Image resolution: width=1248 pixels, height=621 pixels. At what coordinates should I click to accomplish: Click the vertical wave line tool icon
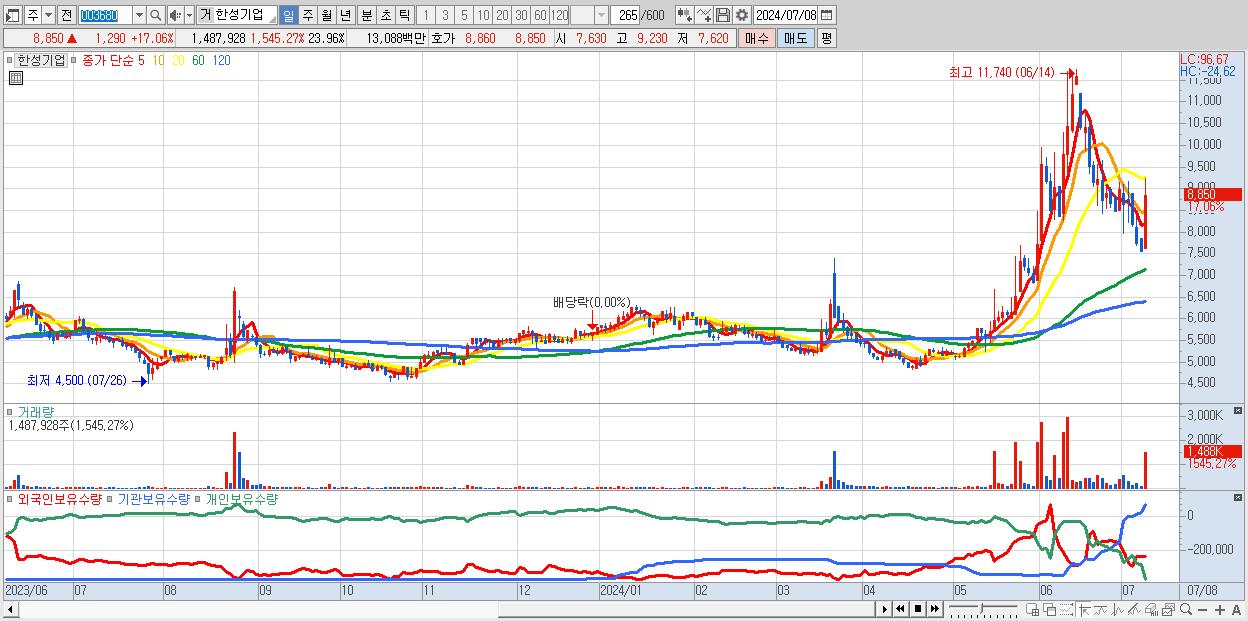tap(1117, 609)
